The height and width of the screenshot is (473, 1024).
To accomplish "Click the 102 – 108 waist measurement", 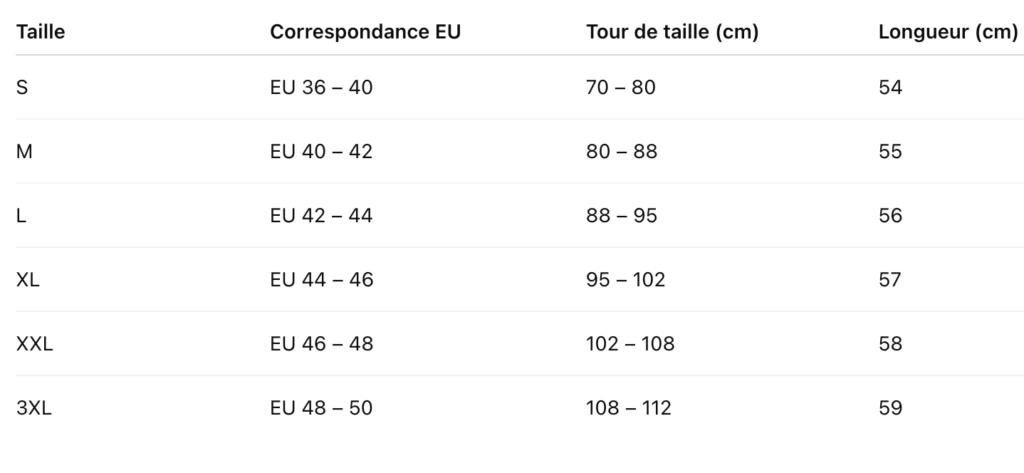I will pos(630,343).
